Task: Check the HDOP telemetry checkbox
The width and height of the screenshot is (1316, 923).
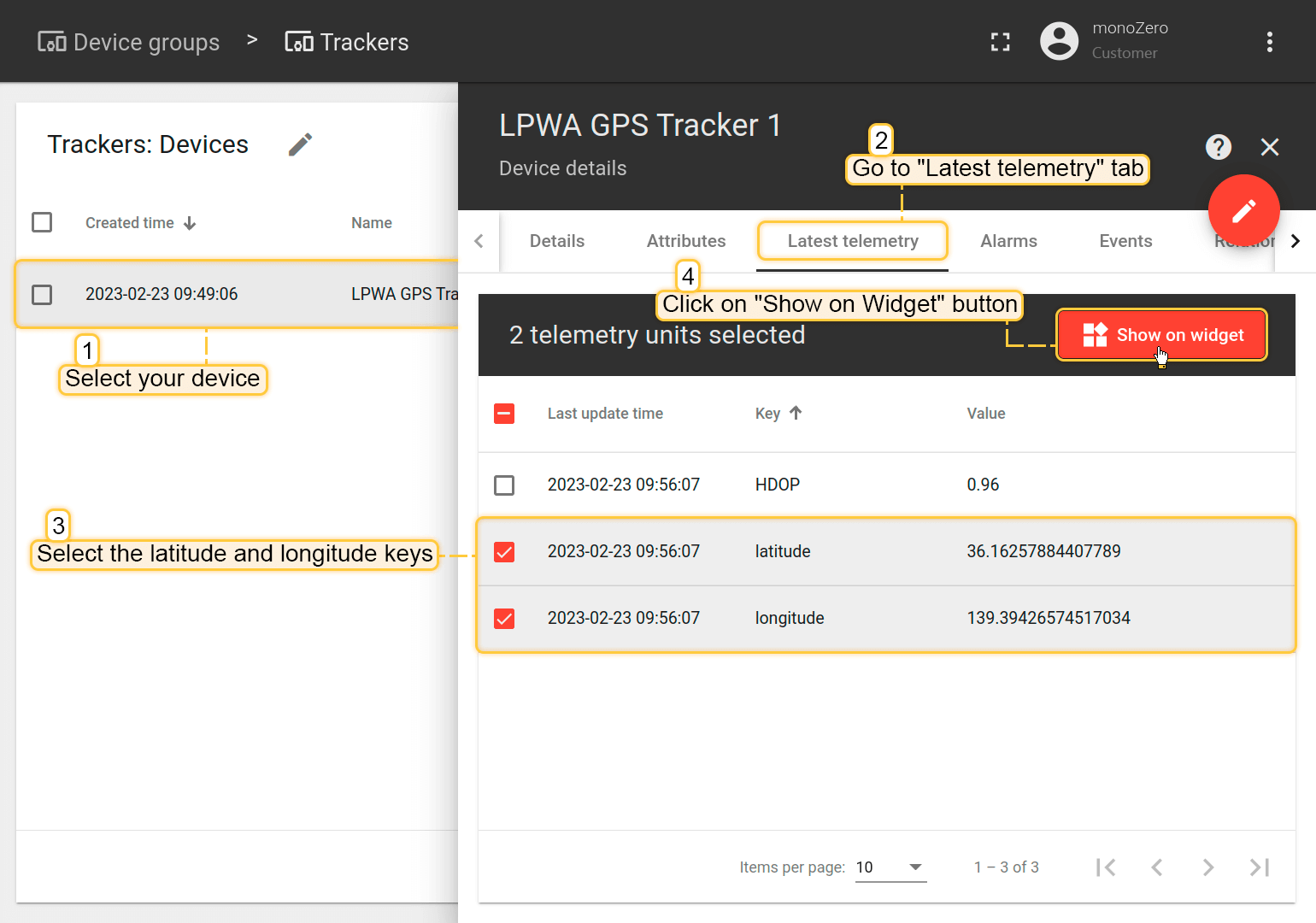Action: [504, 485]
